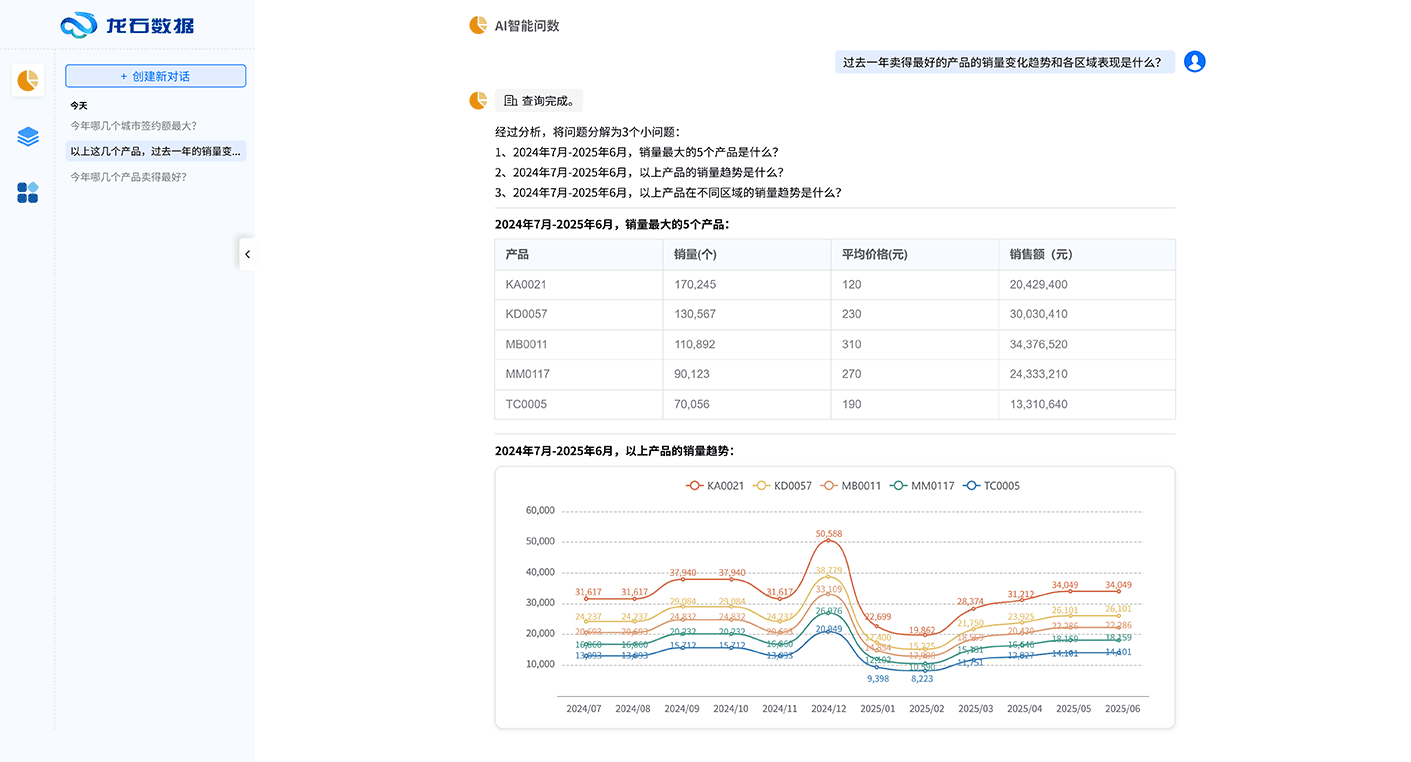Open the pie chart AI query sidebar icon

(28, 80)
